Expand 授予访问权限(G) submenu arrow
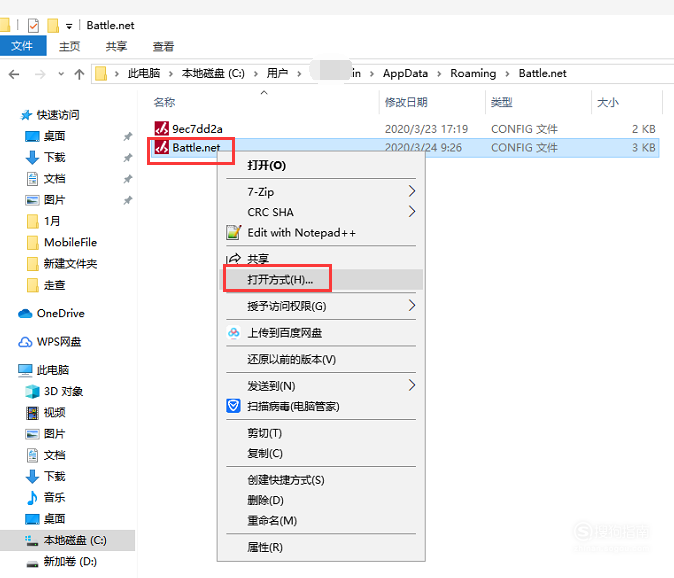 click(412, 306)
